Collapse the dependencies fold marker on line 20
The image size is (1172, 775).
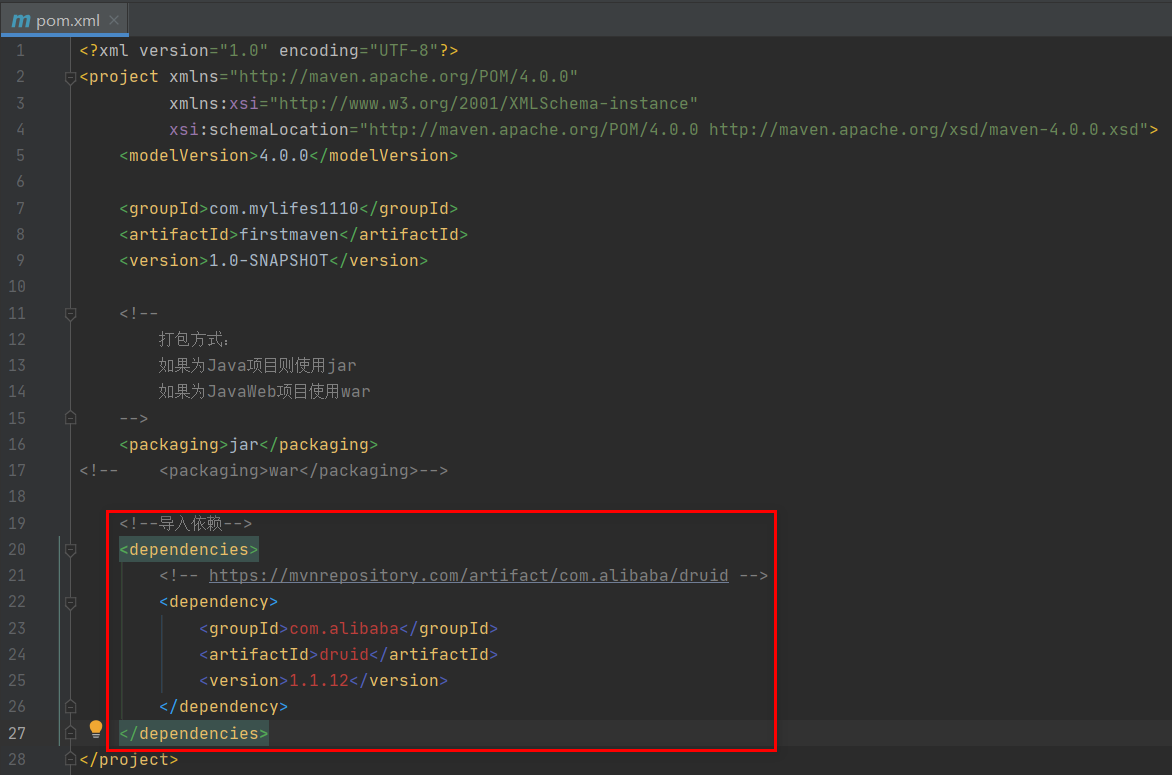70,550
